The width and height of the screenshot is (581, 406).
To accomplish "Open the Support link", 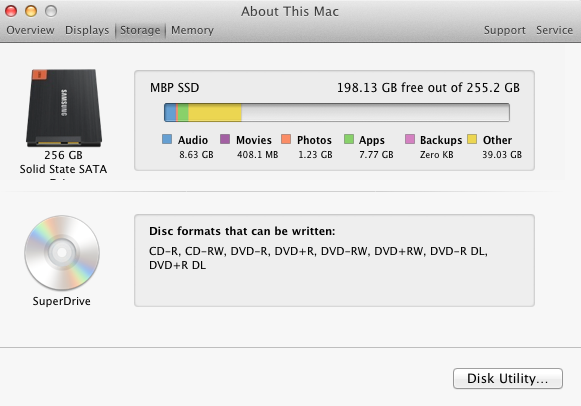I will 505,30.
